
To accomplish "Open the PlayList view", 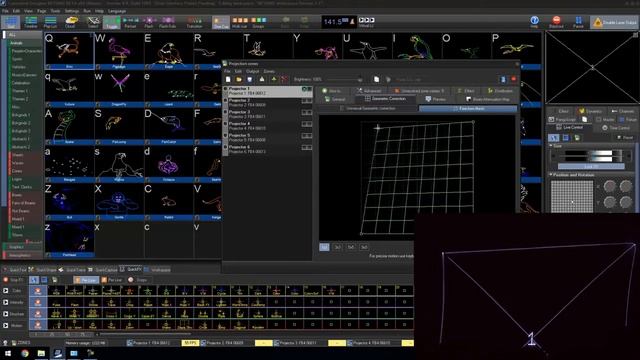I will coord(50,22).
